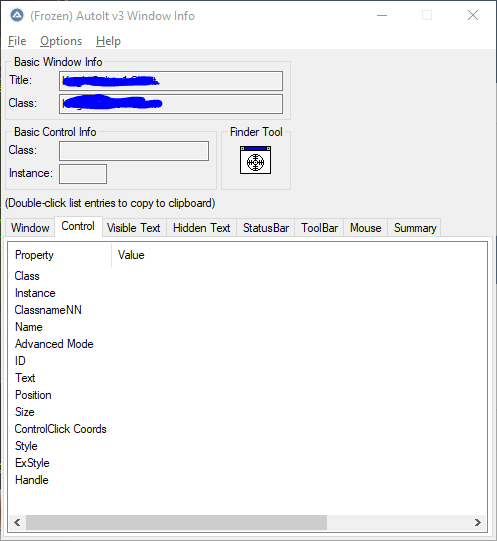Image resolution: width=497 pixels, height=541 pixels.
Task: Open the Help menu
Action: [108, 41]
